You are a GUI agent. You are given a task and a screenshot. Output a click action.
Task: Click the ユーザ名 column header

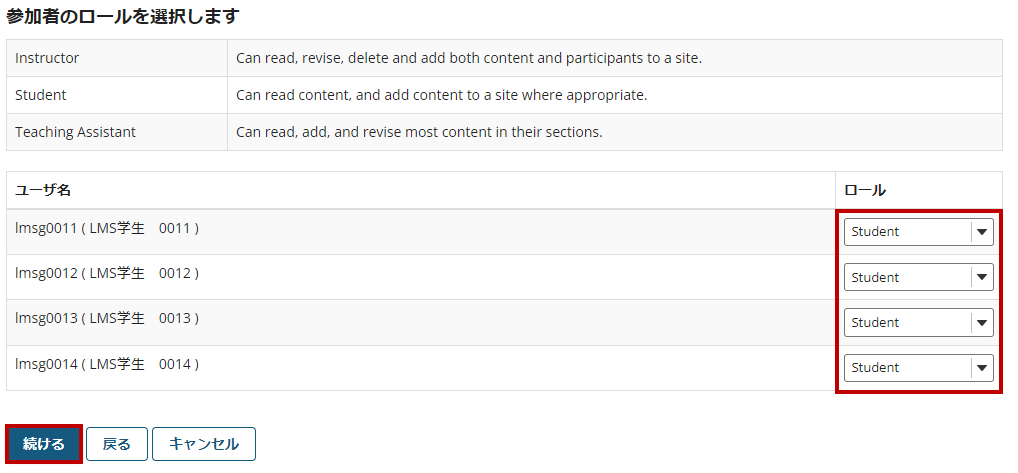coord(43,190)
